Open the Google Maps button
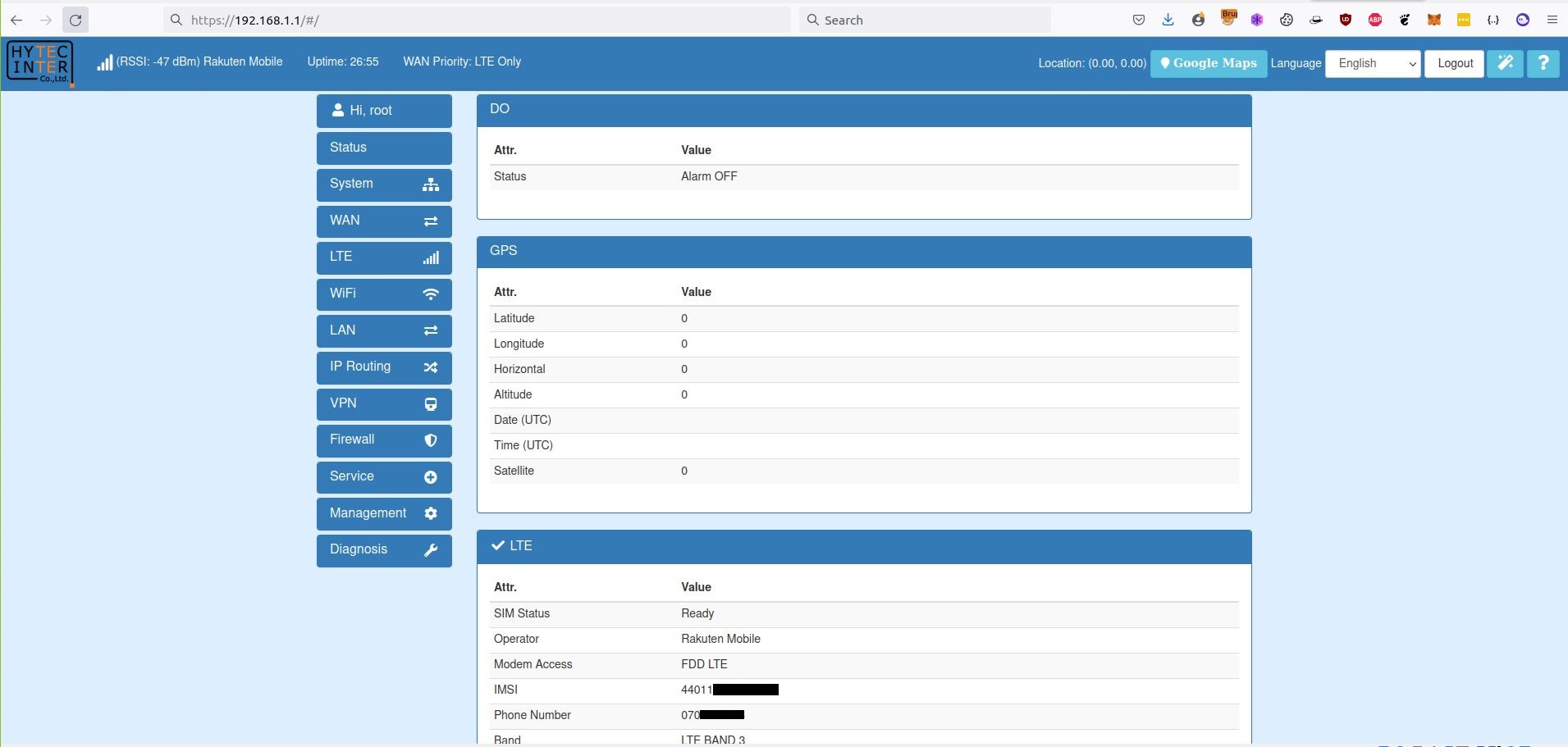 pos(1208,63)
